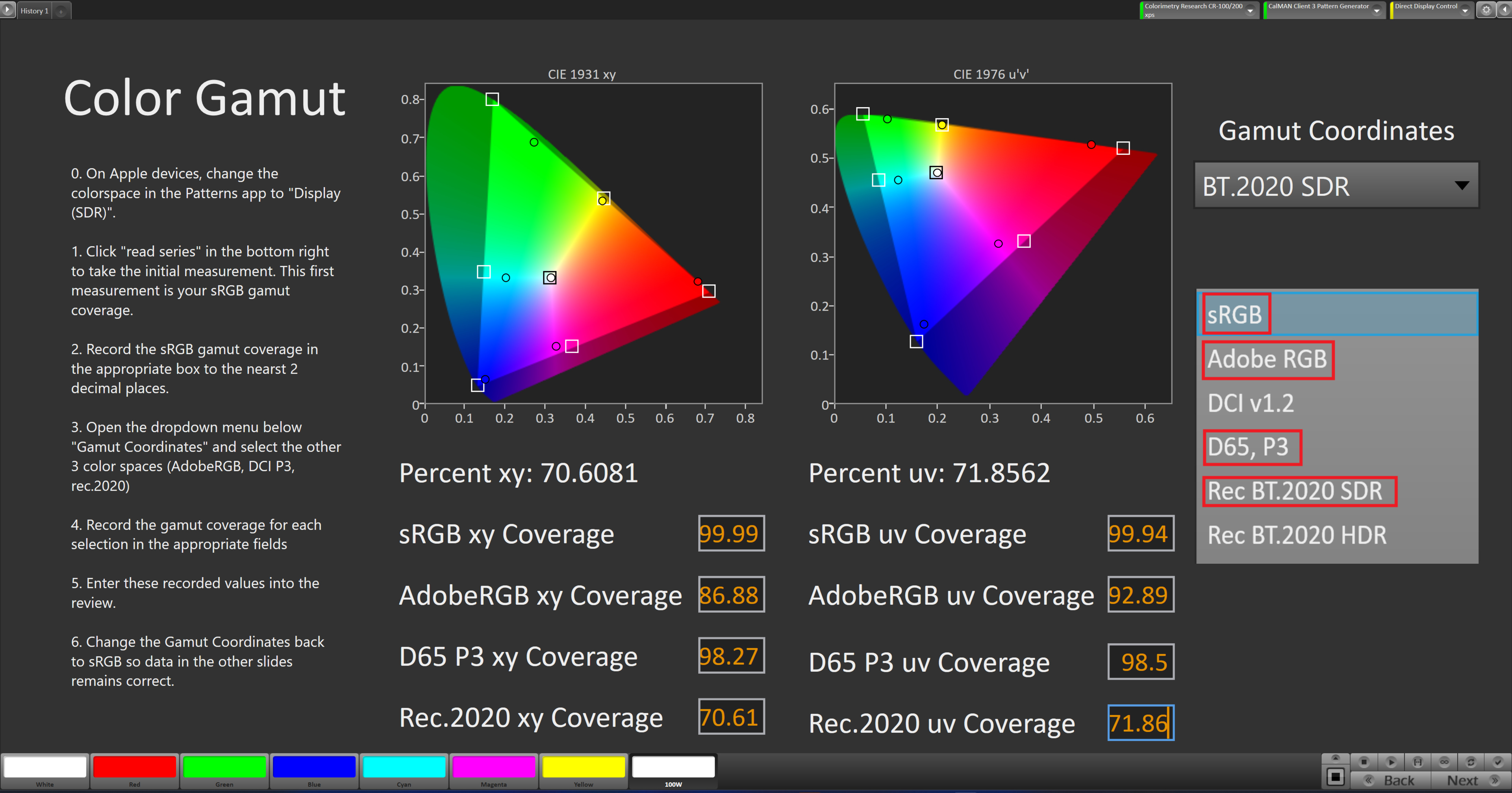
Task: Select Rec BT.2020 HDR list option
Action: [x=1297, y=535]
